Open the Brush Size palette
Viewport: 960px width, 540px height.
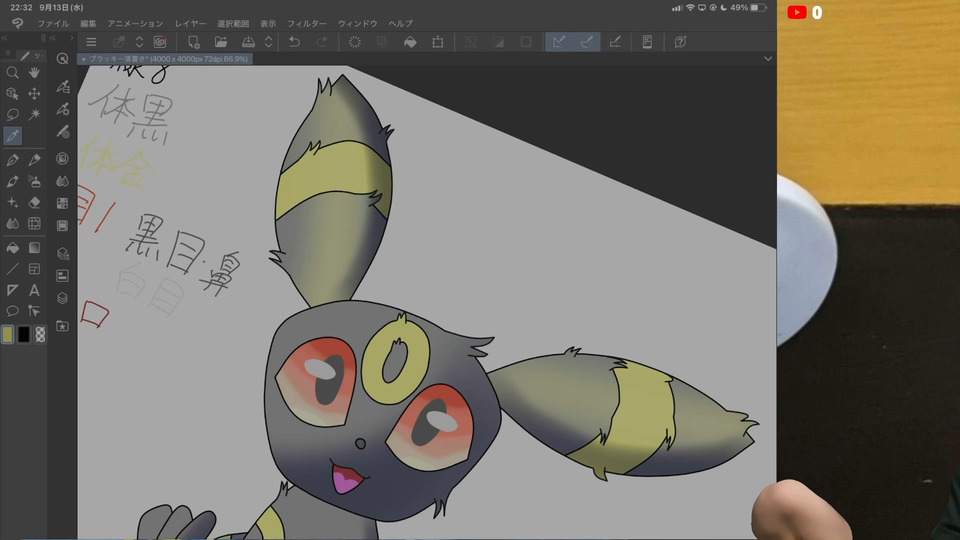[62, 132]
